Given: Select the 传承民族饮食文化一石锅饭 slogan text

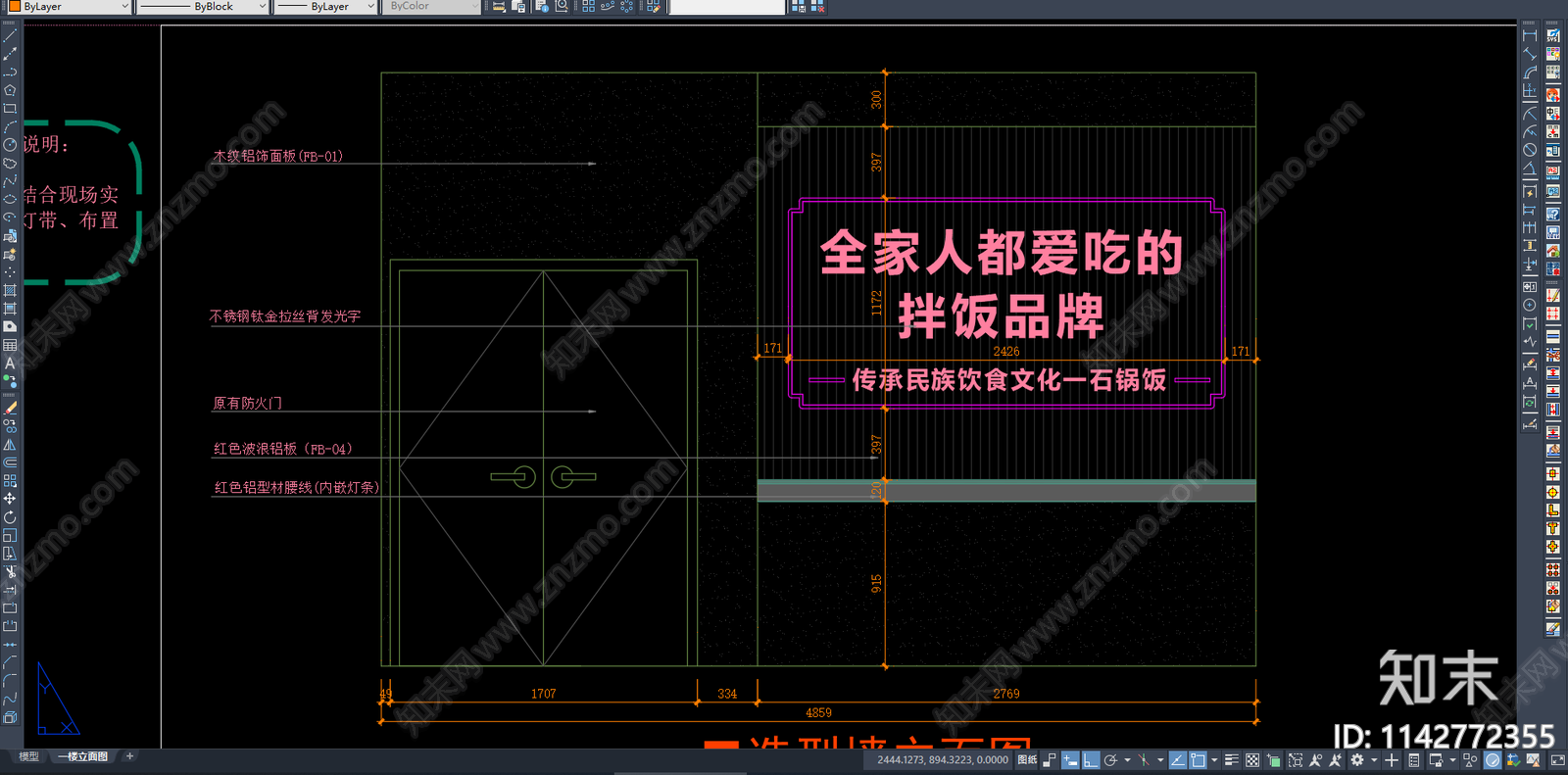Looking at the screenshot, I should (x=1009, y=379).
